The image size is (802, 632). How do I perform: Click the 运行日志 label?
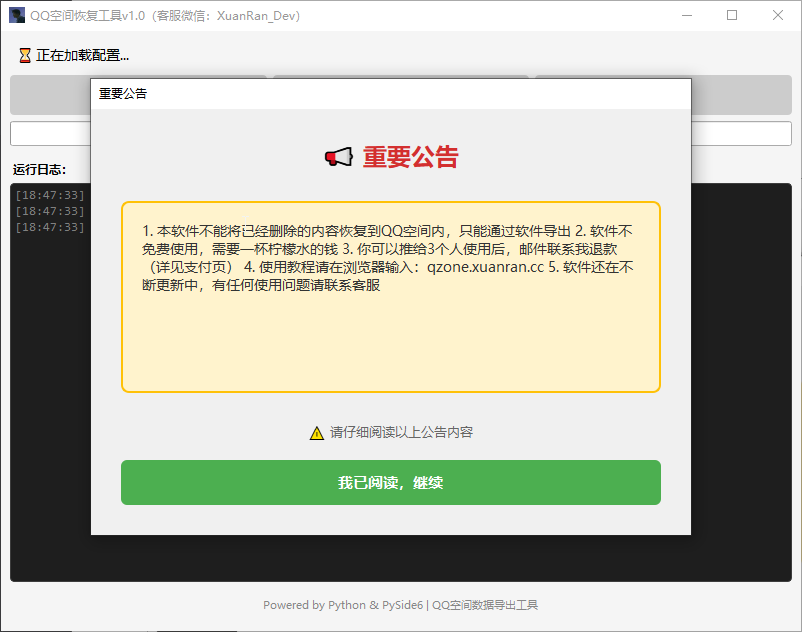[x=39, y=169]
